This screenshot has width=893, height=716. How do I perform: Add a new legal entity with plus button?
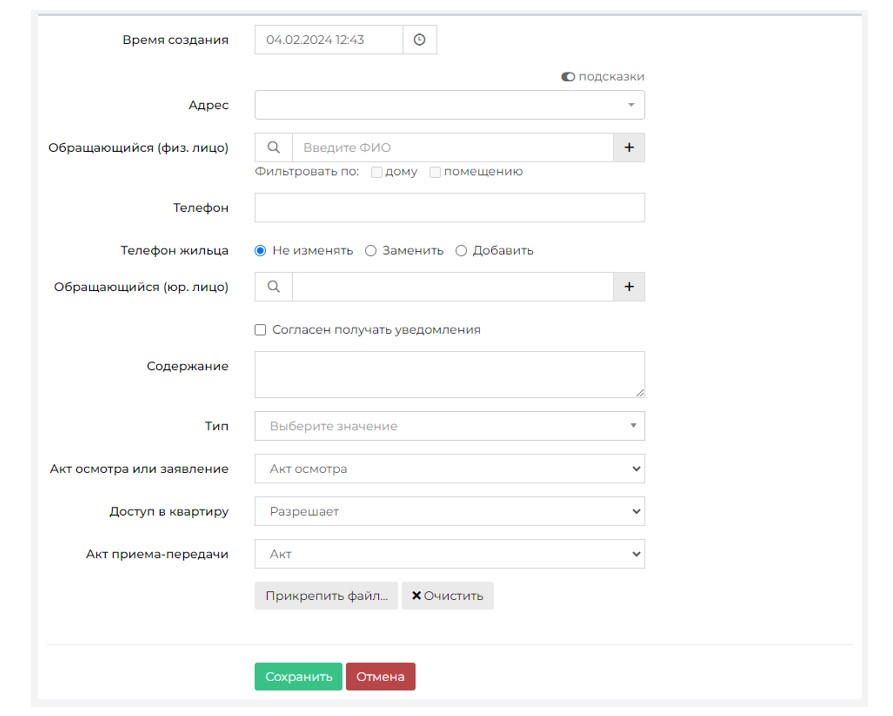629,287
